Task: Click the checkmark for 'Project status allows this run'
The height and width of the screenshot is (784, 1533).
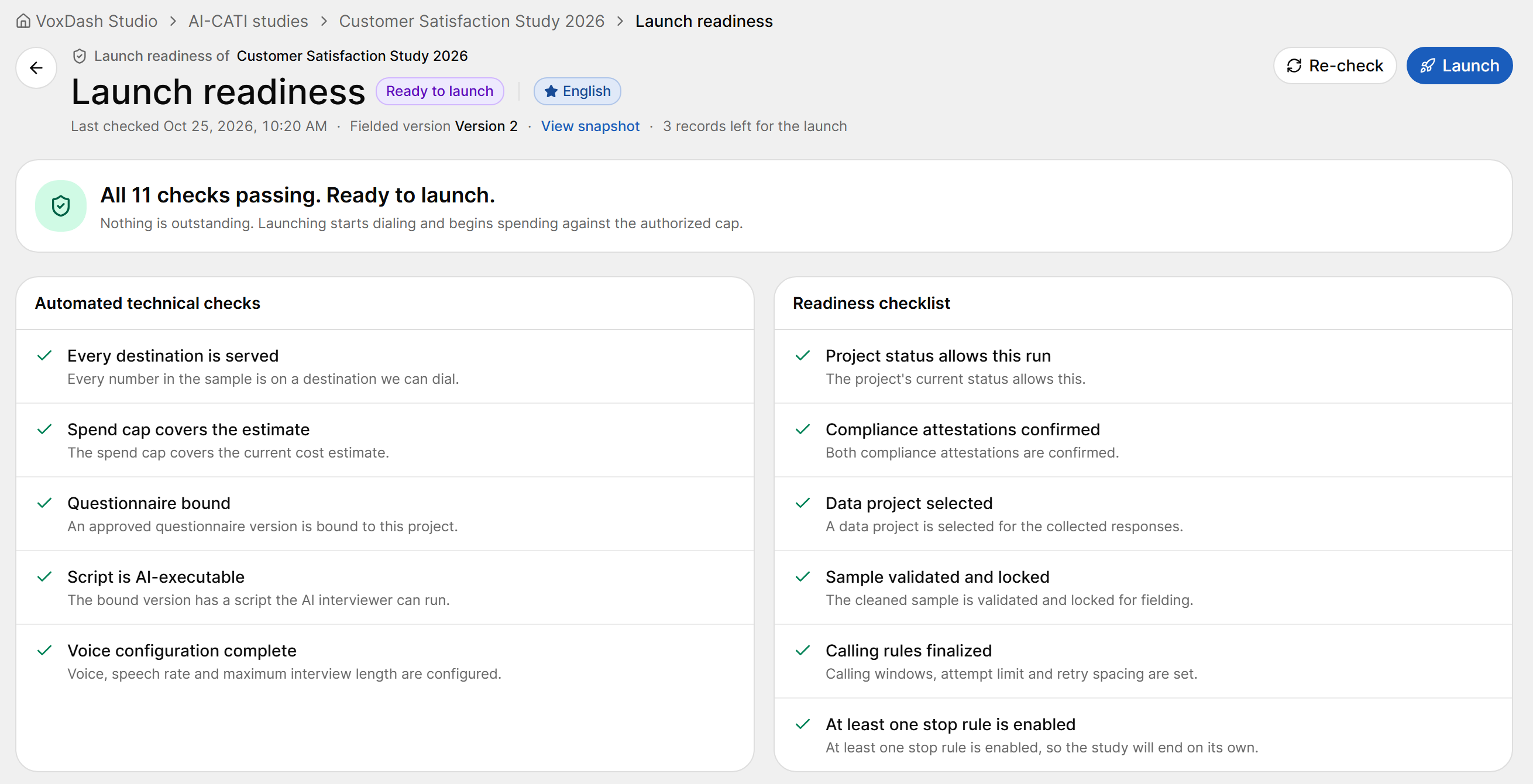Action: pyautogui.click(x=803, y=356)
